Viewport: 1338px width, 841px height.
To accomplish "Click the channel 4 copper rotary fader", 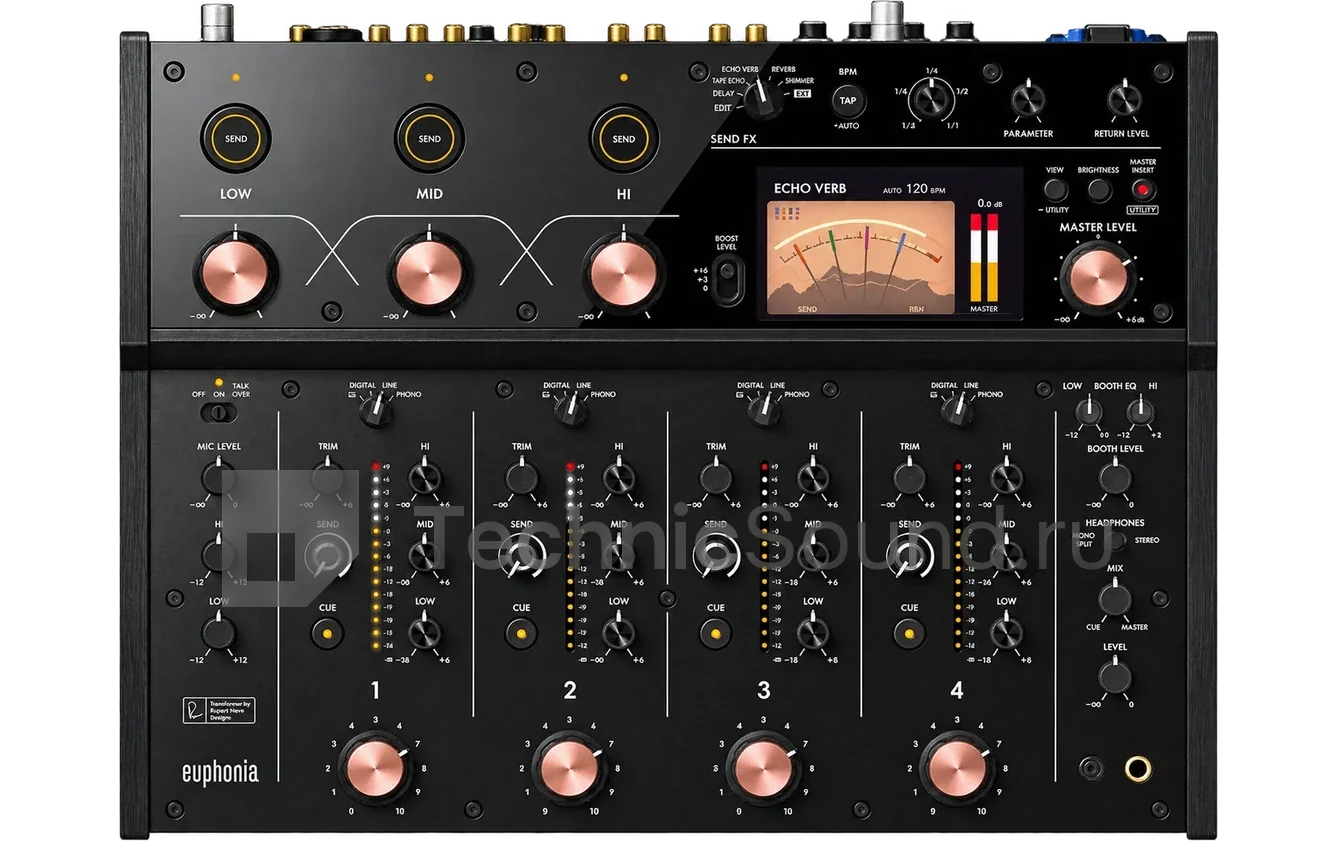I will [x=957, y=769].
